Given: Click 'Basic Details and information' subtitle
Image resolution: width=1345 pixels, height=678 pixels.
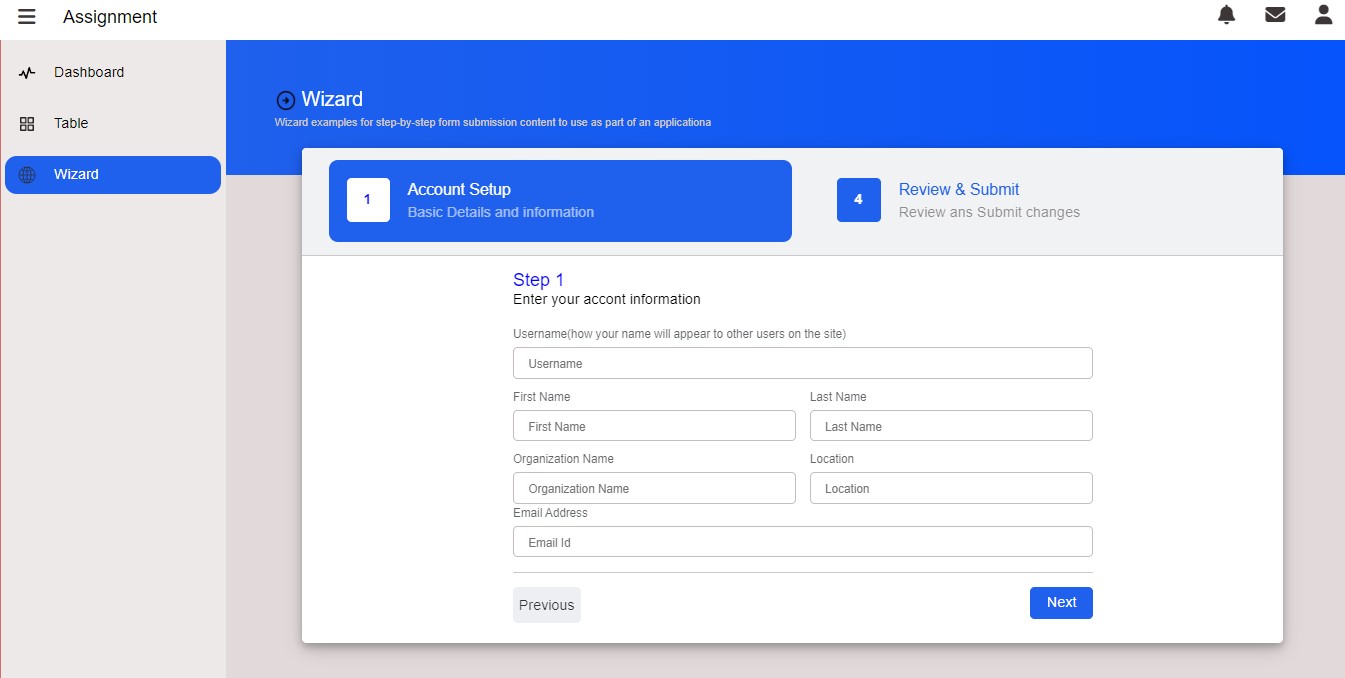Looking at the screenshot, I should 501,212.
